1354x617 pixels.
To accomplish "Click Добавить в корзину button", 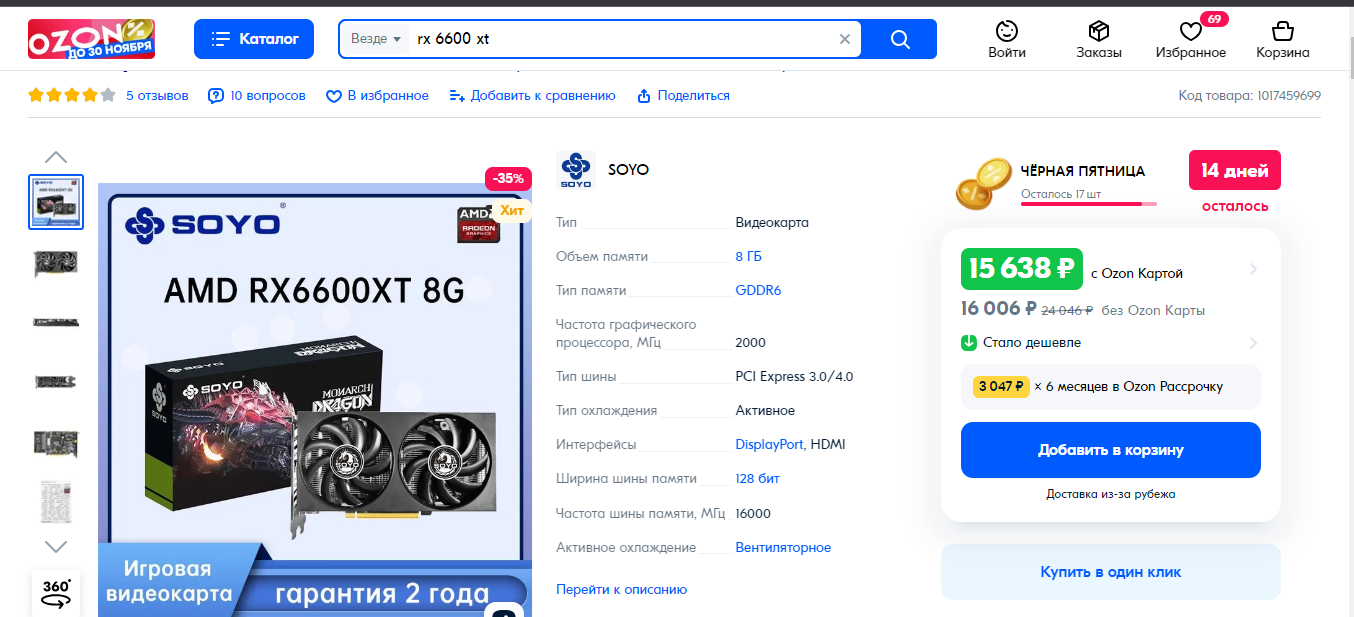I will pyautogui.click(x=1111, y=450).
